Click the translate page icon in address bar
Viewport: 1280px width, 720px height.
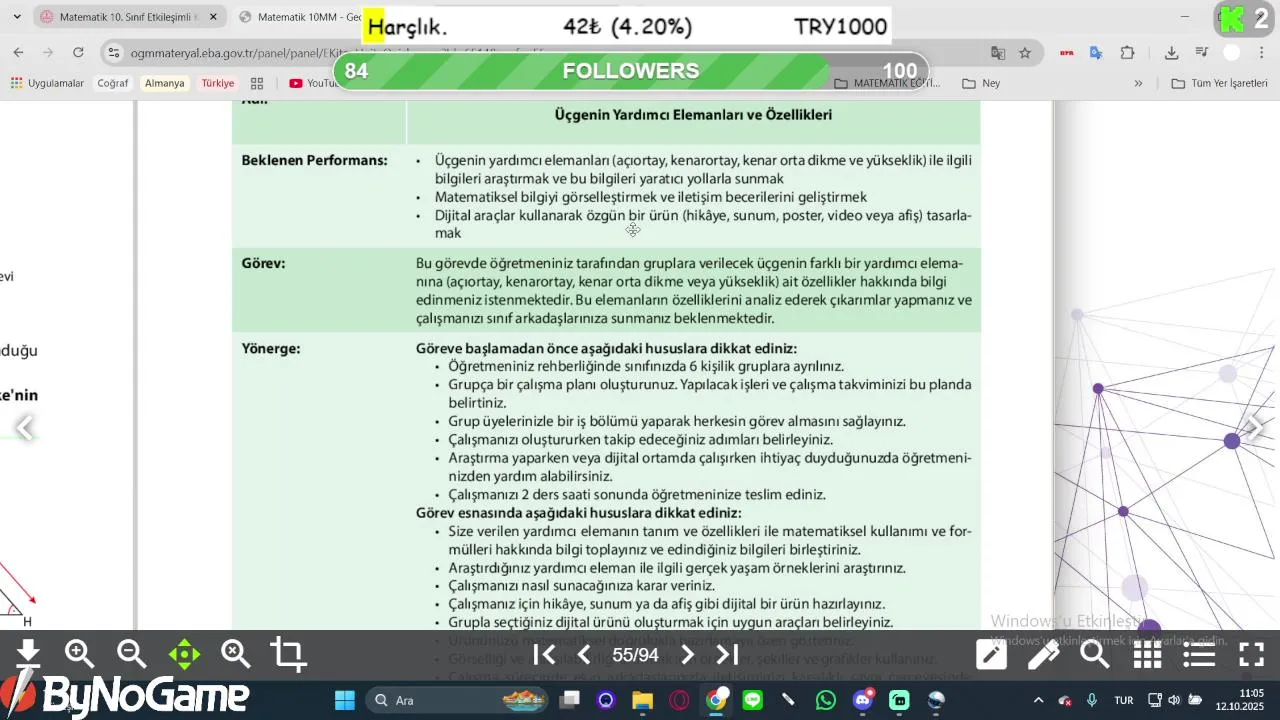[x=998, y=53]
